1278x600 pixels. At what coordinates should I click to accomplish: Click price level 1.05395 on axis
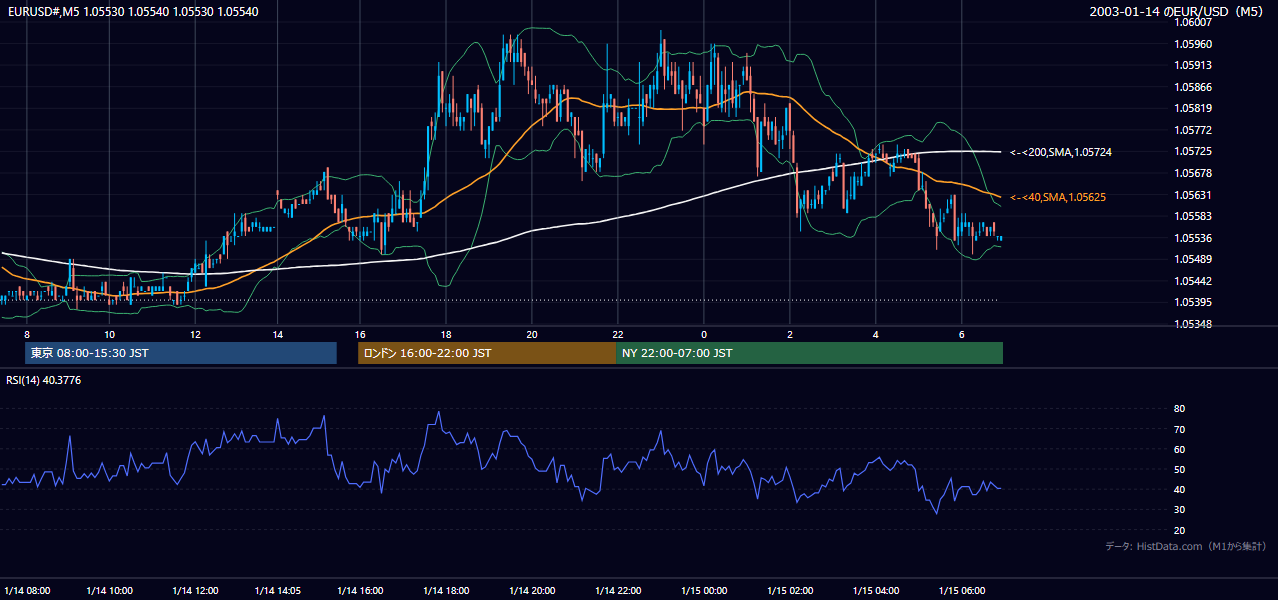coord(1194,302)
